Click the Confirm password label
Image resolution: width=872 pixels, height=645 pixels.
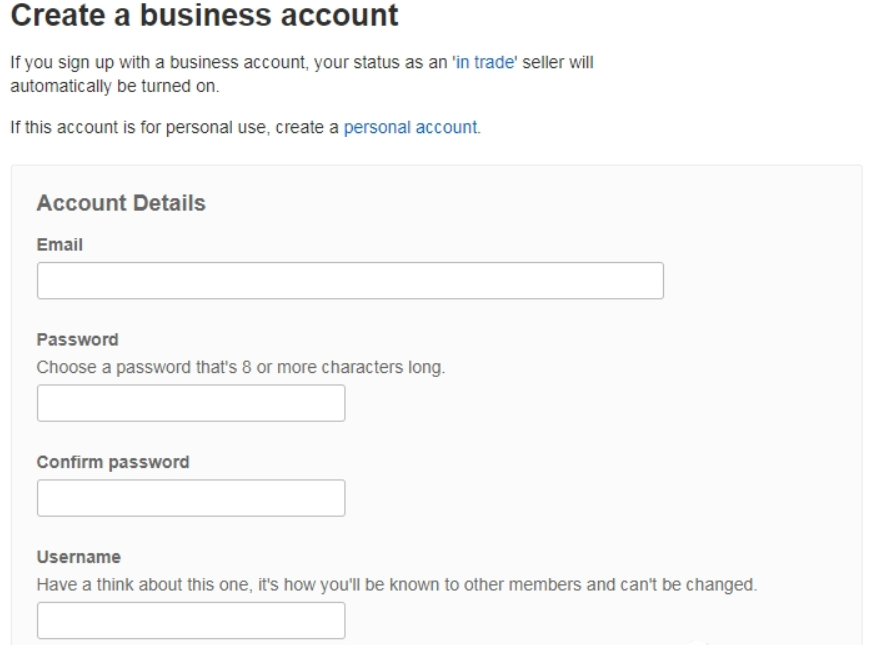[113, 462]
